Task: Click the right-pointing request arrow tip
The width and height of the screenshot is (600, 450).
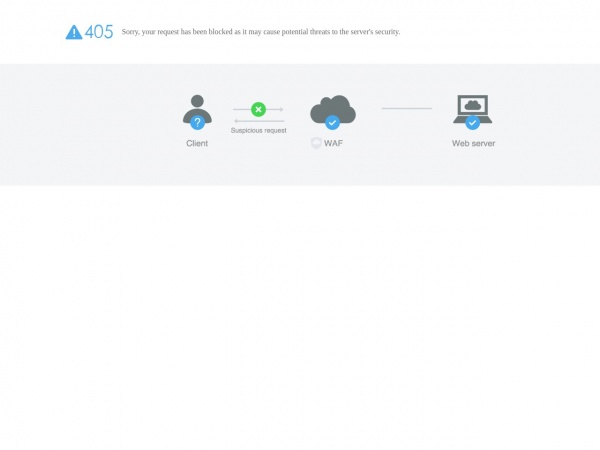Action: (282, 109)
